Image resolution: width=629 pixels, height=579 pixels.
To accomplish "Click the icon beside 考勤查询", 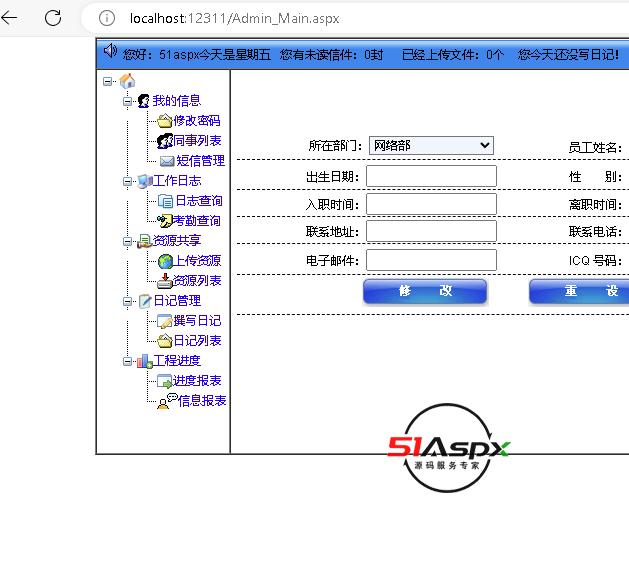I will [164, 221].
